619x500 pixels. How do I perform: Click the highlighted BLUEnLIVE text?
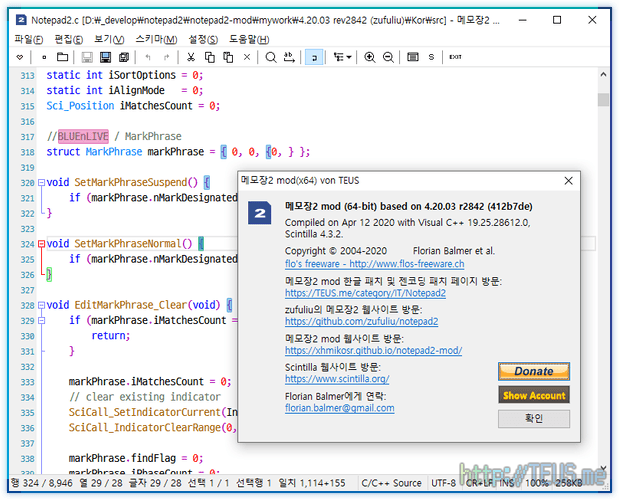pos(83,137)
